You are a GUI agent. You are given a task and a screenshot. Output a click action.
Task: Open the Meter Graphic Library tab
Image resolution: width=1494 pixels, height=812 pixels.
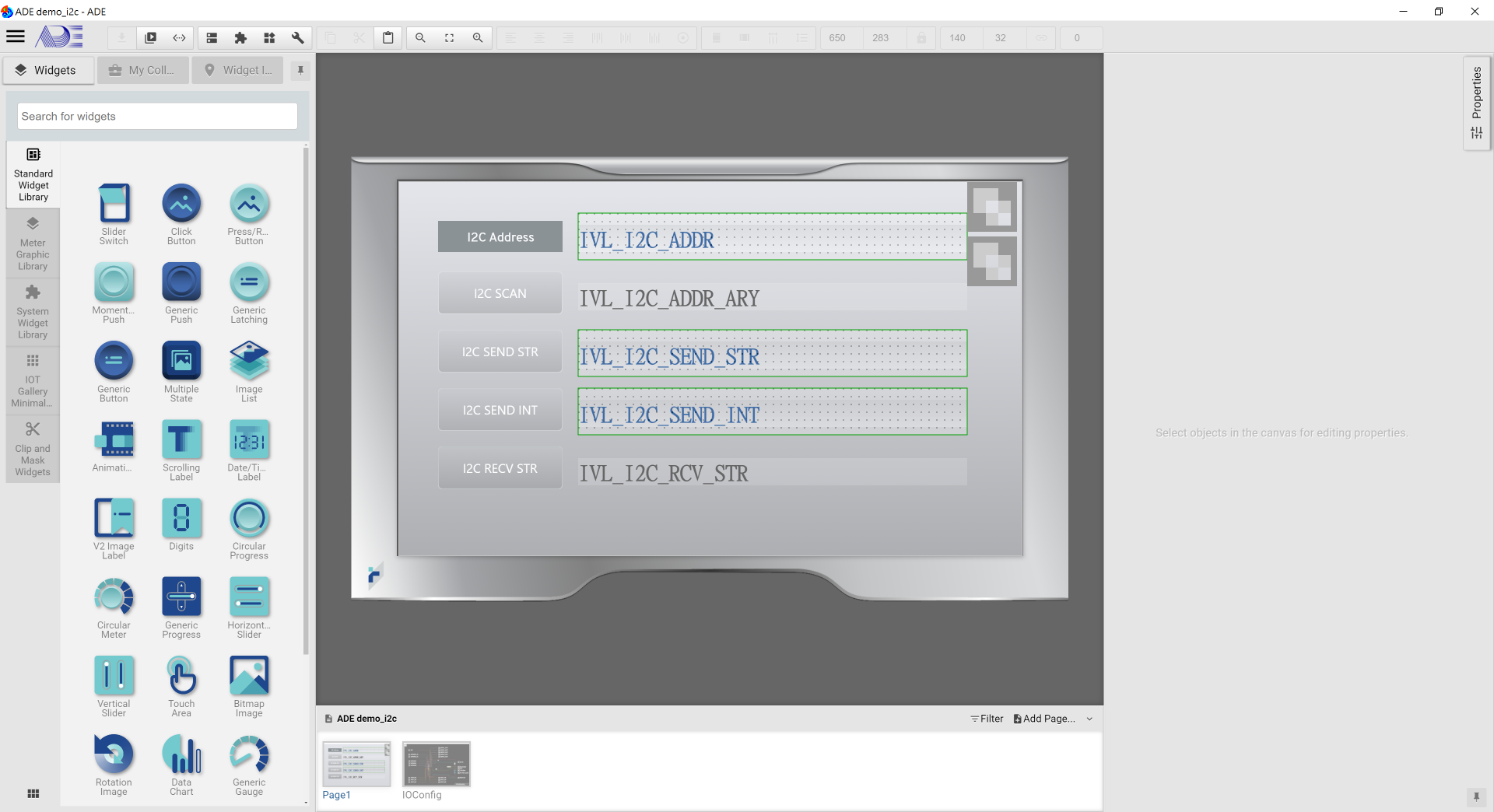point(33,244)
